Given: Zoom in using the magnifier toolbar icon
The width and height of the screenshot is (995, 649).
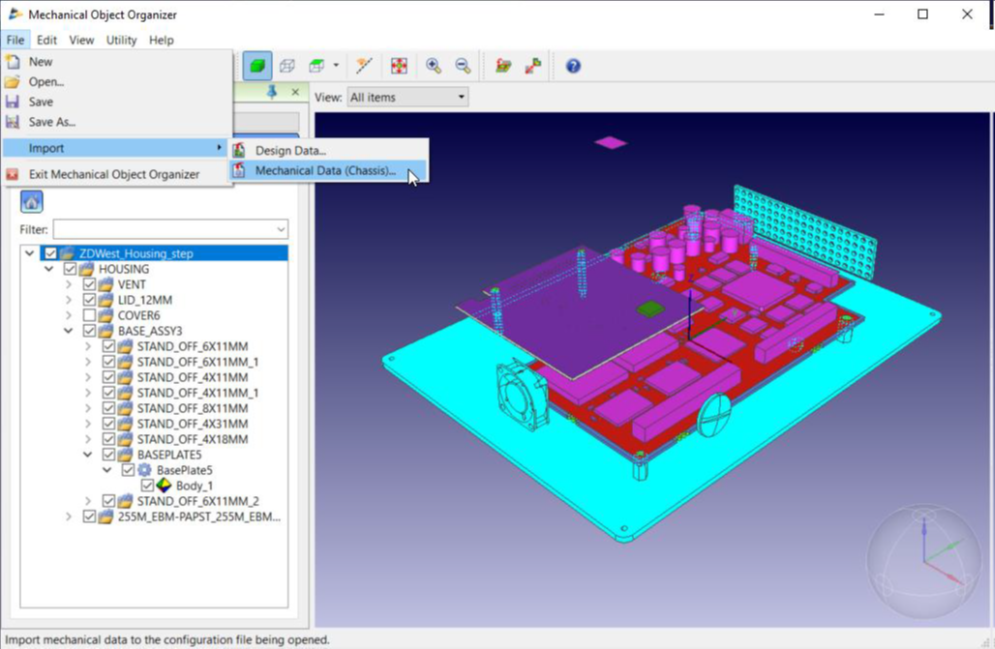Looking at the screenshot, I should 433,65.
